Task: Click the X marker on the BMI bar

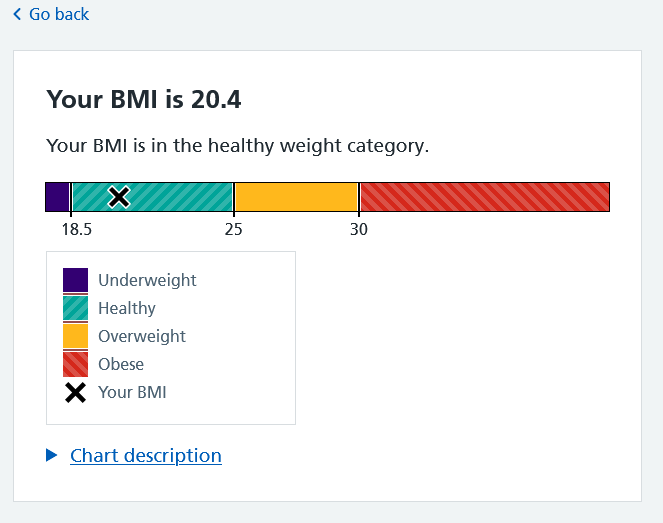Action: coord(119,197)
